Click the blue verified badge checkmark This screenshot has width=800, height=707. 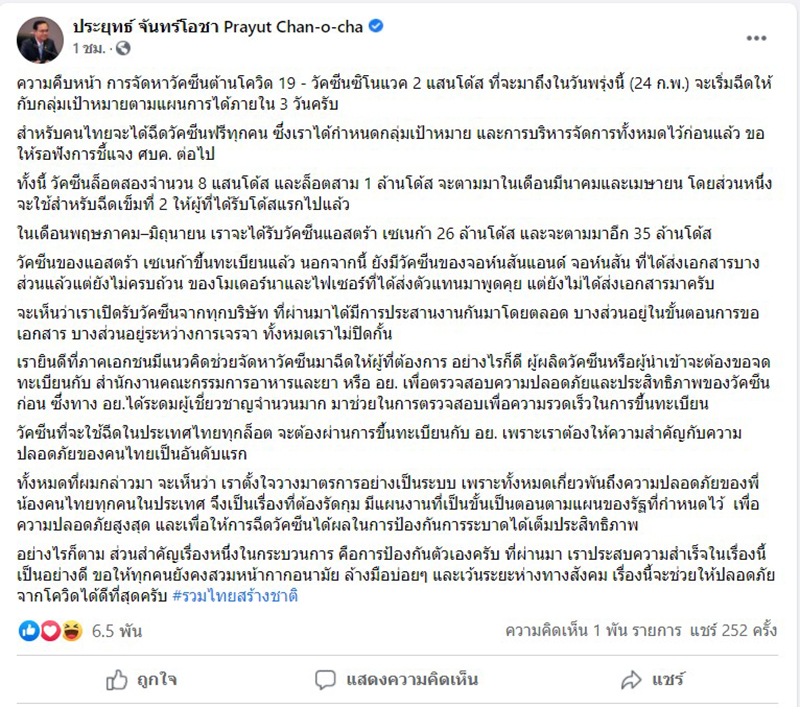pos(379,26)
